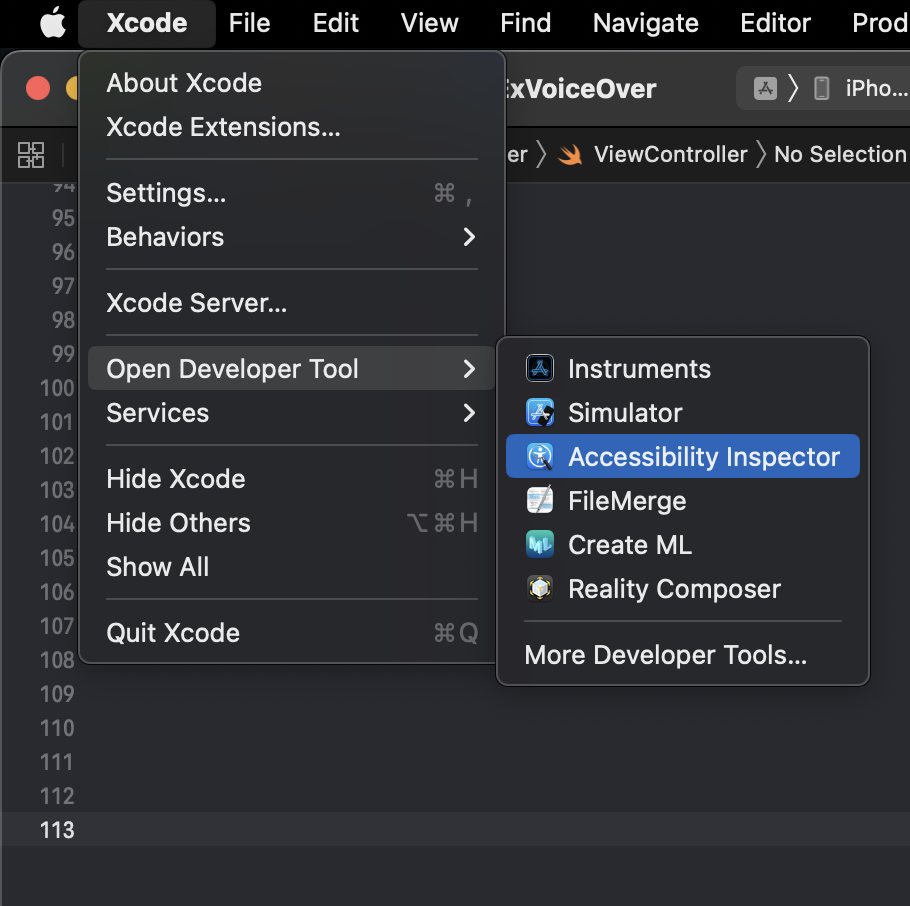910x906 pixels.
Task: Expand Open Developer Tool submenu
Action: pos(292,369)
